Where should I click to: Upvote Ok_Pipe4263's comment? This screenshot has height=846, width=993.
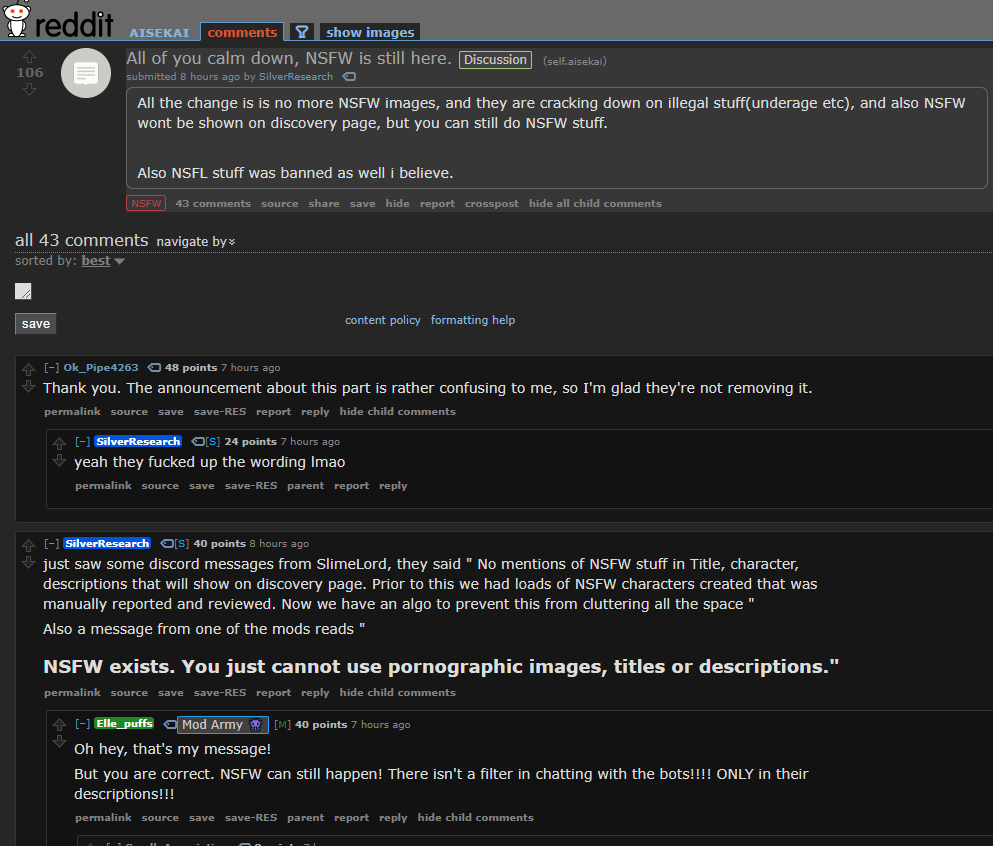tap(28, 369)
